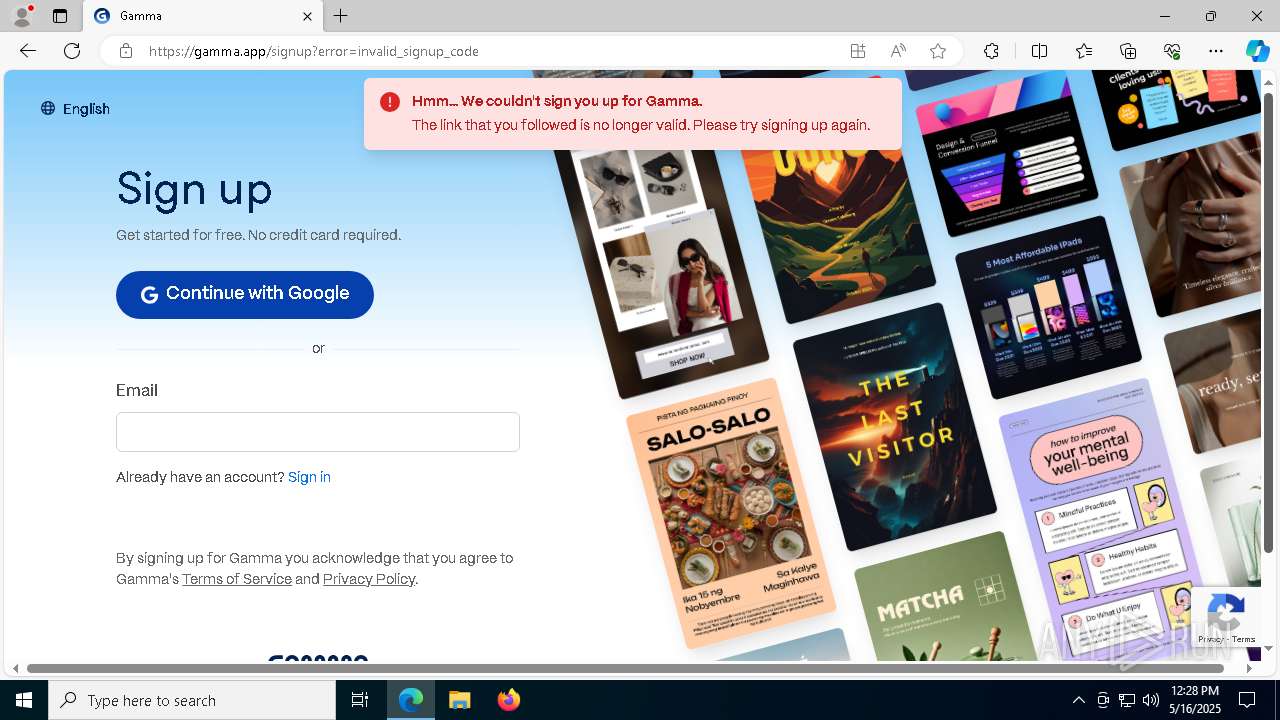
Task: Click the taskbar search box
Action: tap(192, 700)
